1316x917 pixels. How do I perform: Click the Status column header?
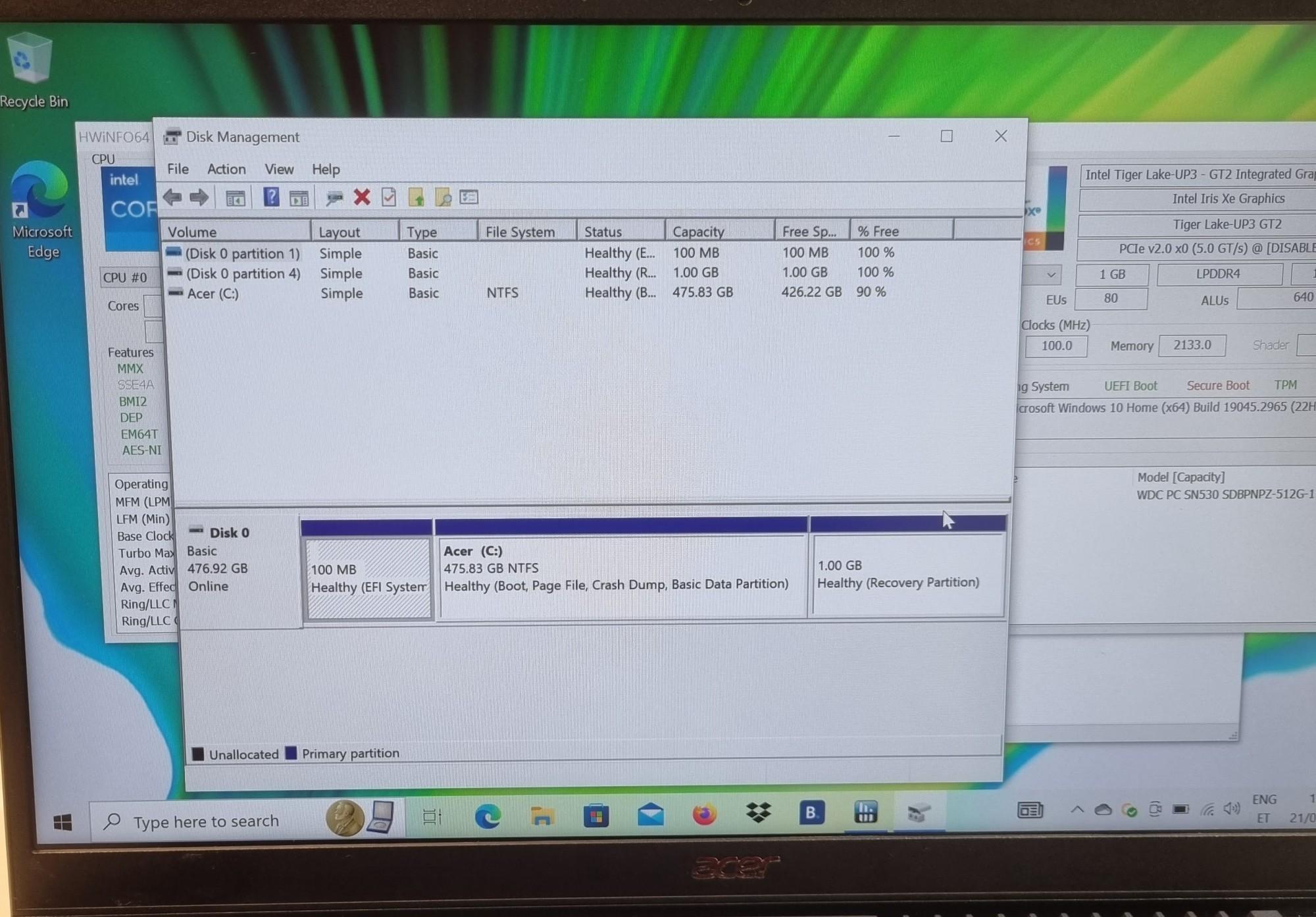coord(620,231)
